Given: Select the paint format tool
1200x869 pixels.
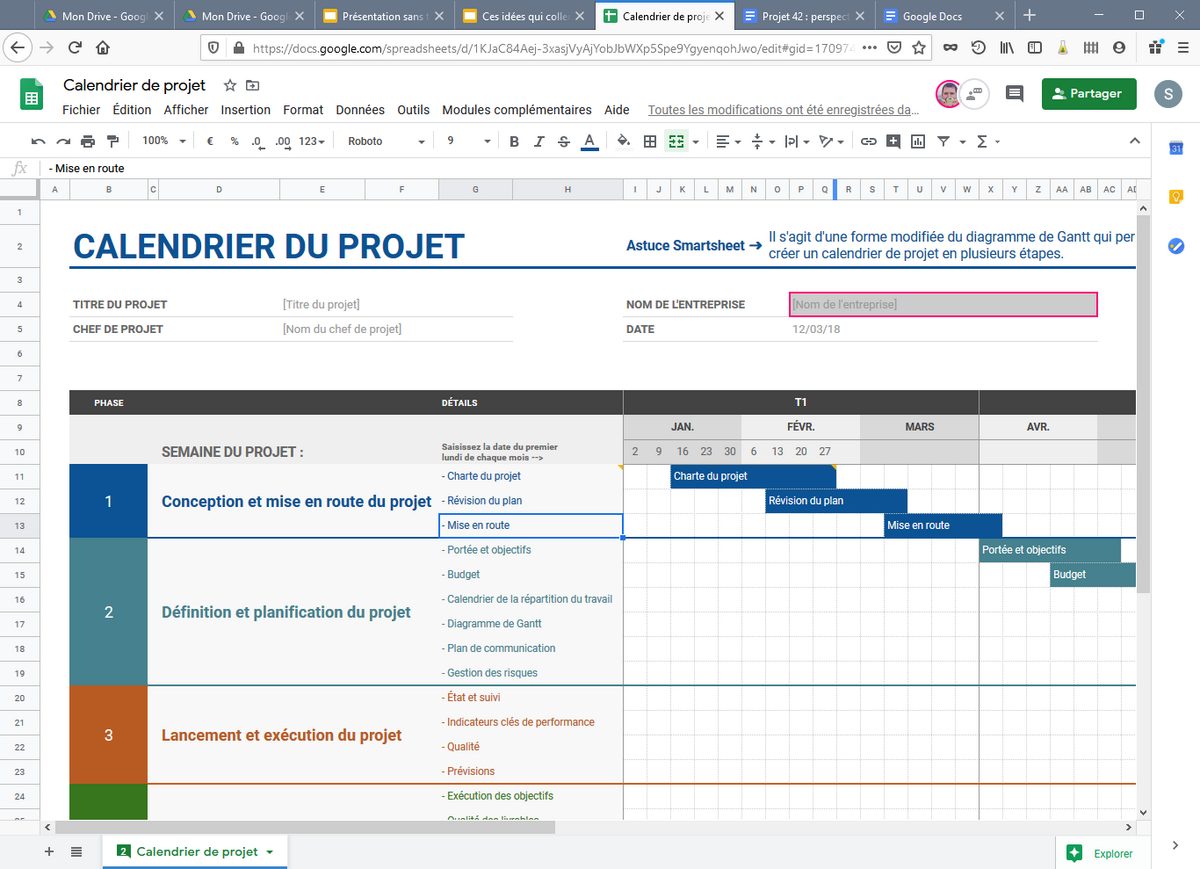Looking at the screenshot, I should pos(112,141).
